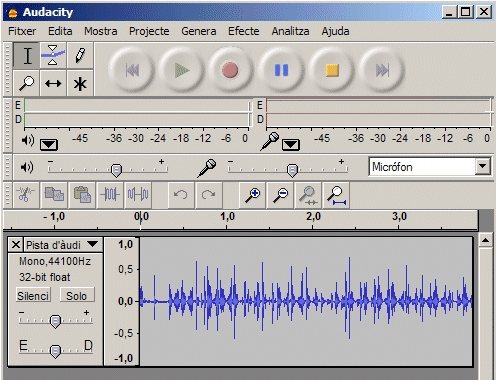Pause with the Pause button

click(281, 70)
